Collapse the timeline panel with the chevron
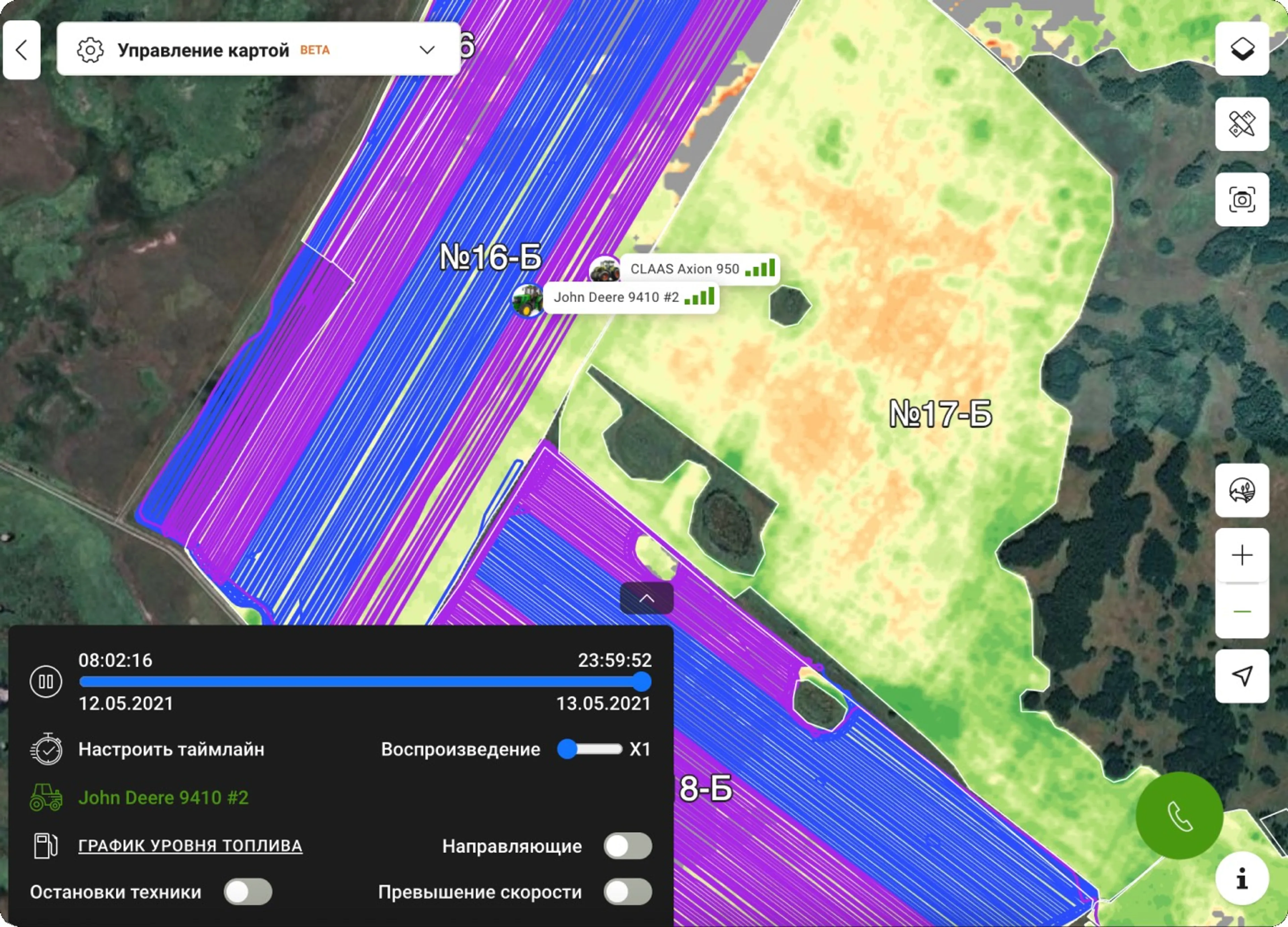 point(646,598)
